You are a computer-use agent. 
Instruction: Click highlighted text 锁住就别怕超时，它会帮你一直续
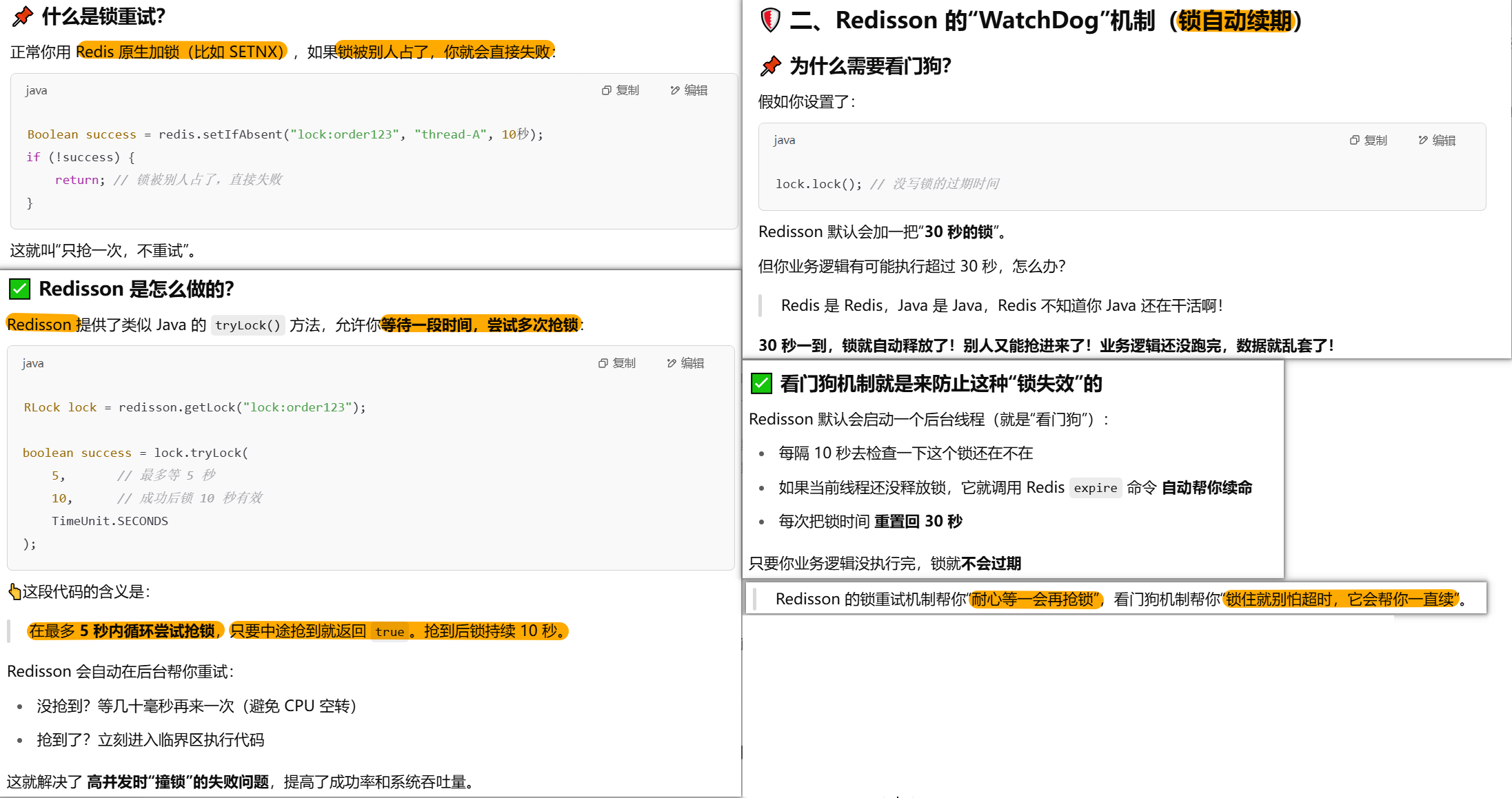coord(1340,599)
